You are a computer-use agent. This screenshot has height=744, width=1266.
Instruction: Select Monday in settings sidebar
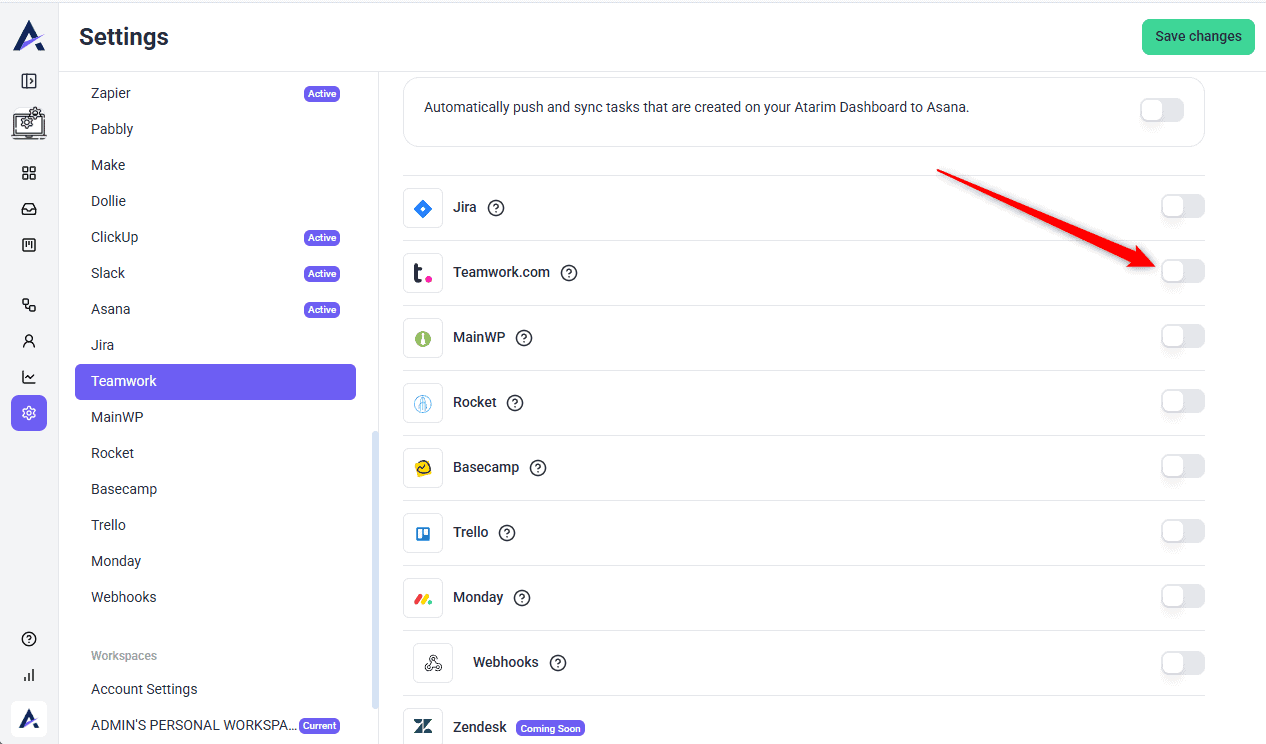[215, 561]
